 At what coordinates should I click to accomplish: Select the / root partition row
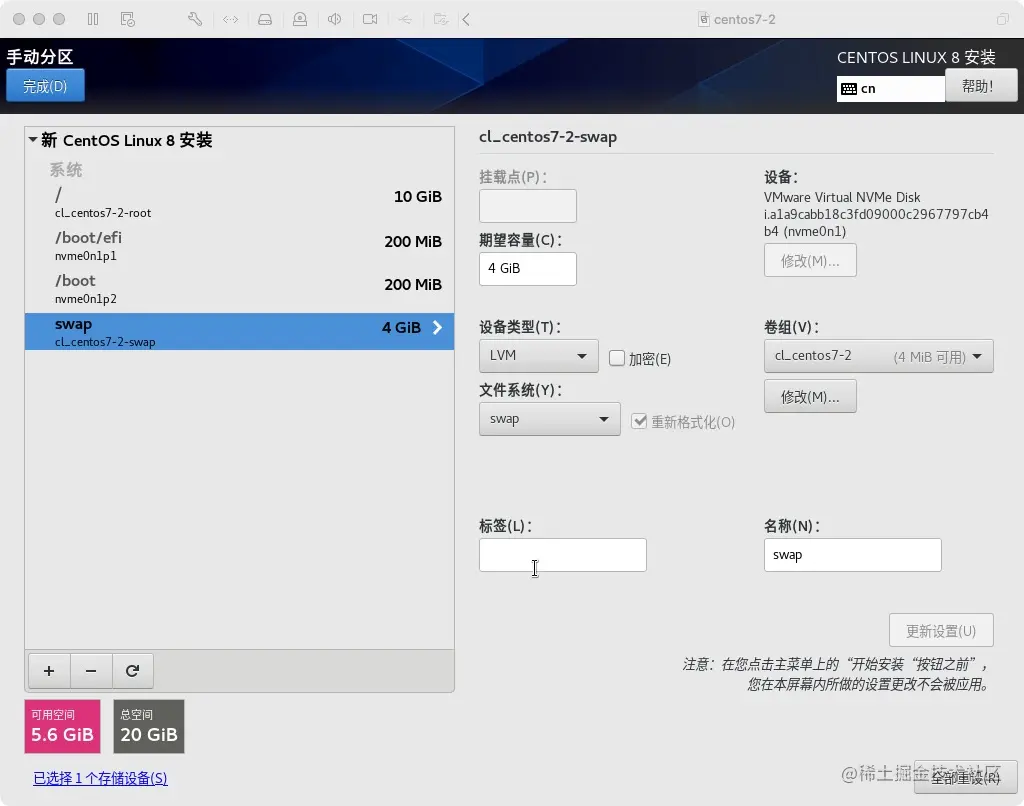(240, 203)
